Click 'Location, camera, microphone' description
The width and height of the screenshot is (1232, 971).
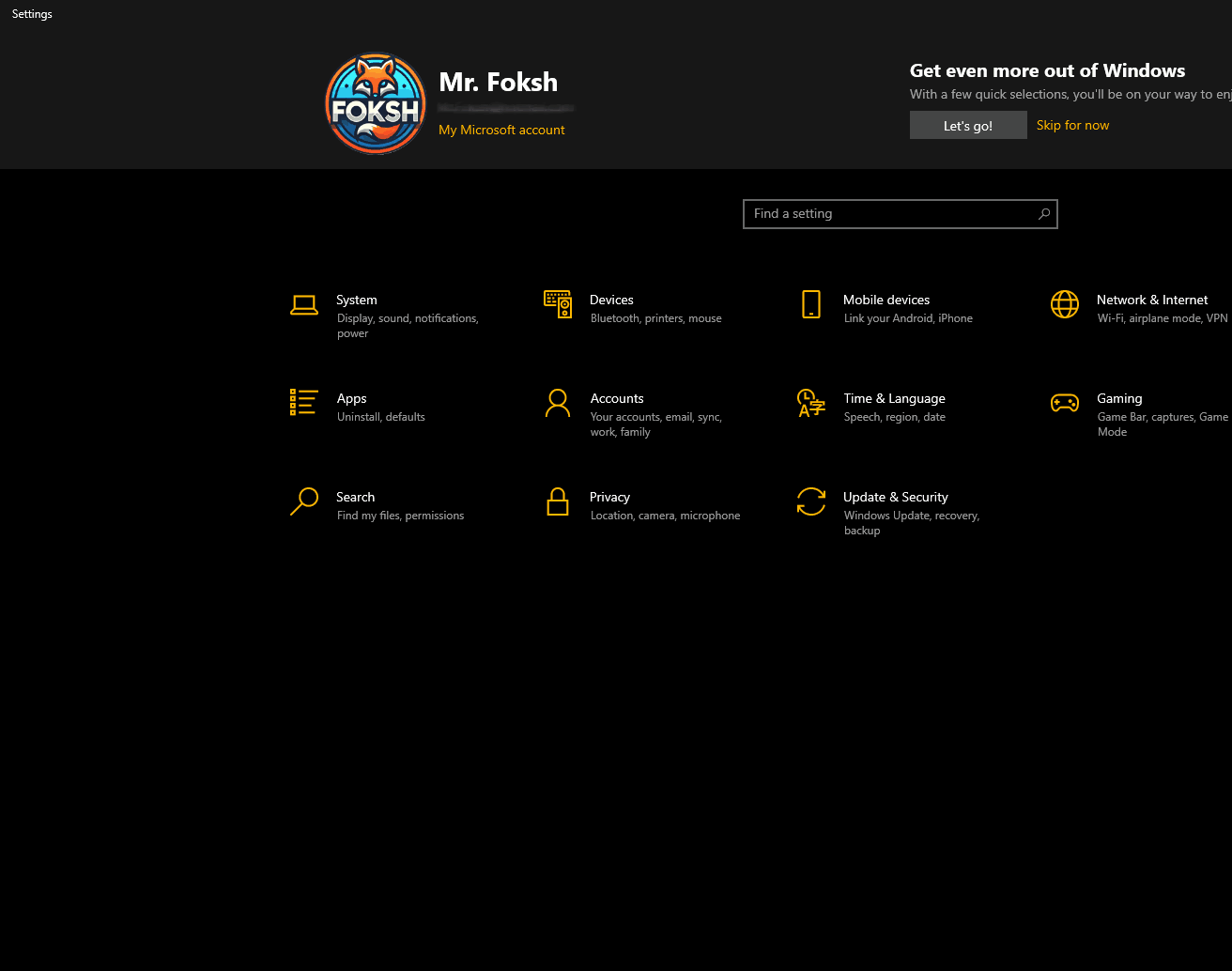coord(666,516)
